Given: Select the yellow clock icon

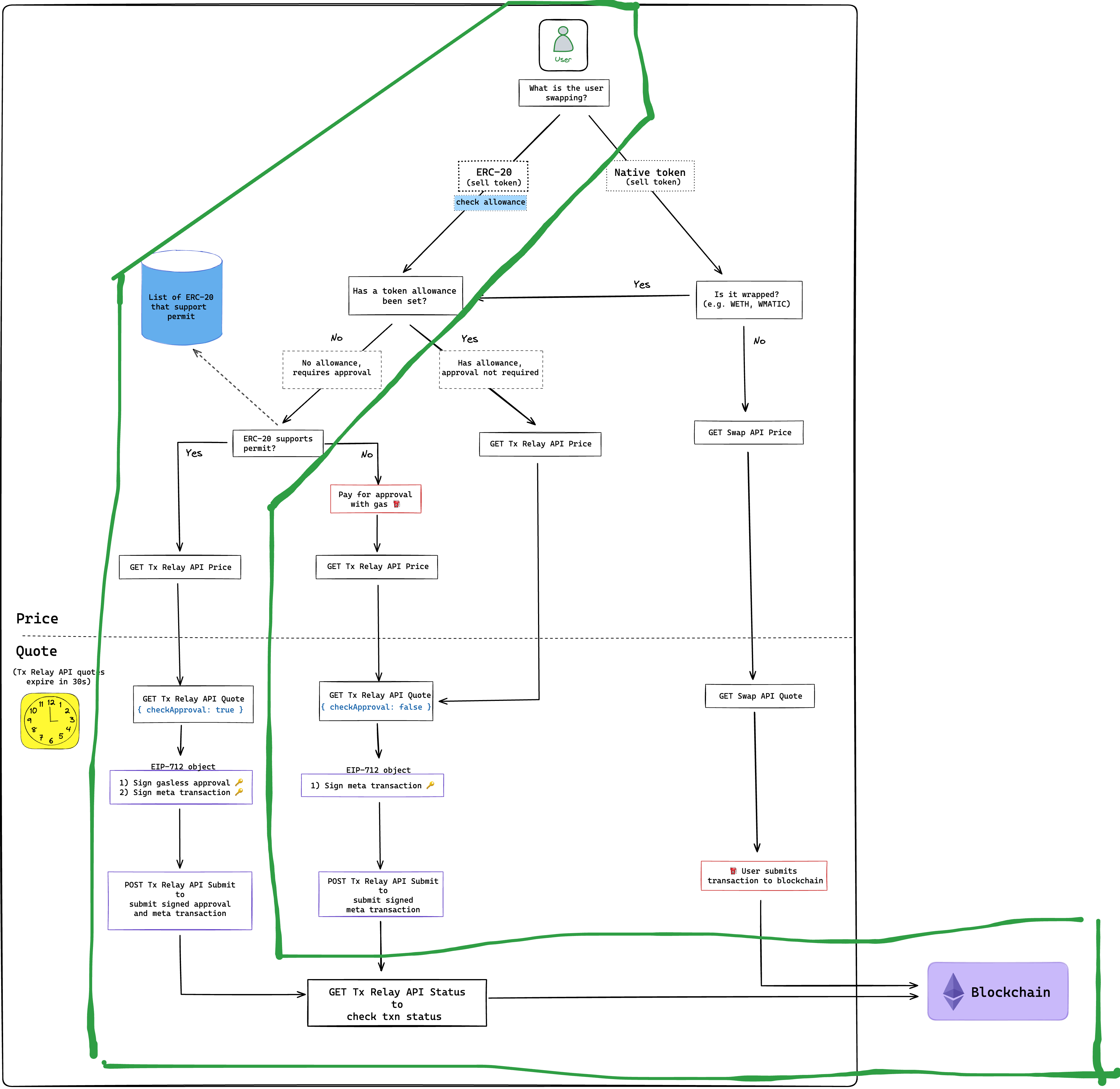Looking at the screenshot, I should coord(50,721).
